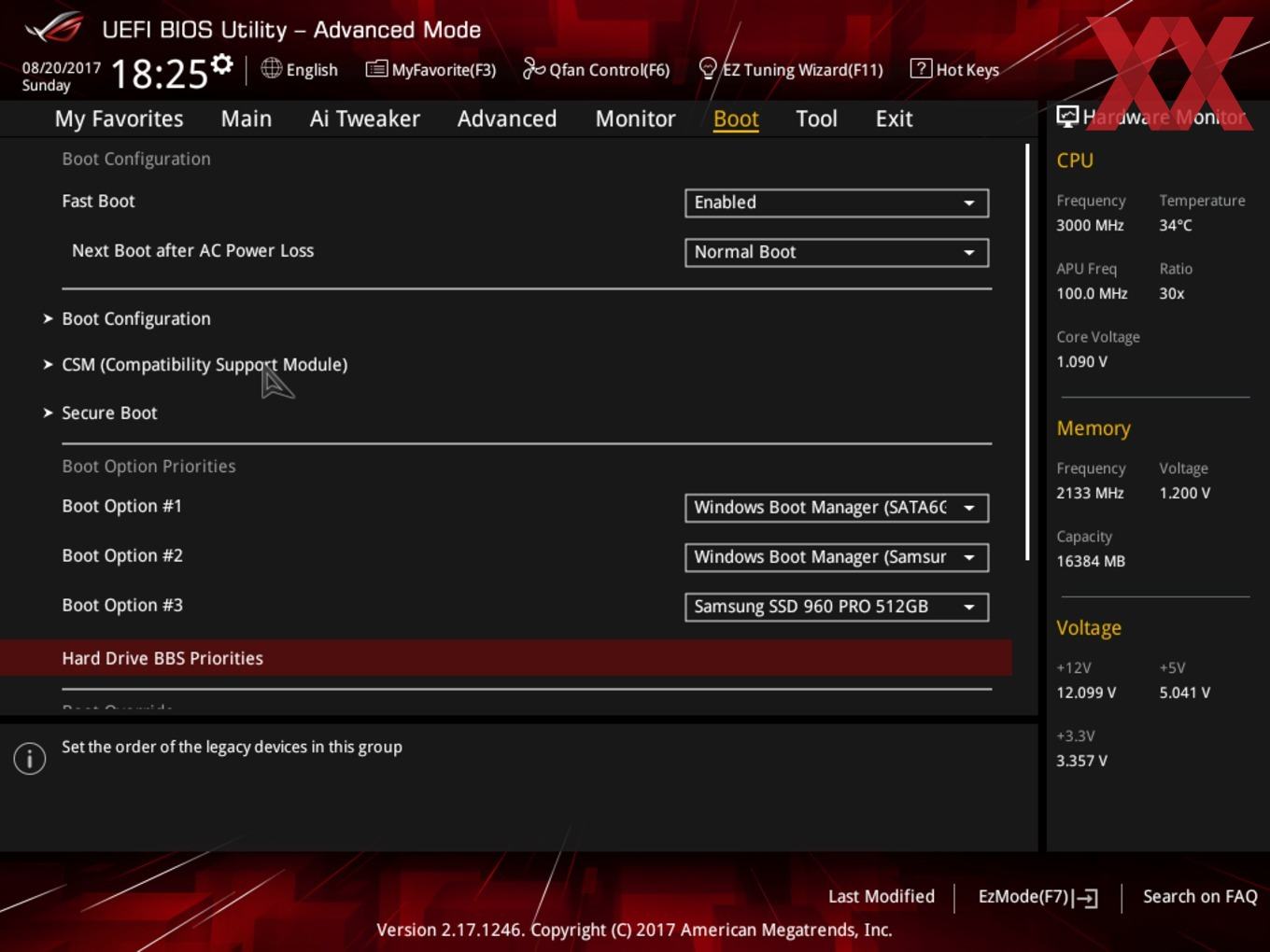The width and height of the screenshot is (1270, 952).
Task: Click the memory frequency value 2133 MHz
Action: (1090, 493)
